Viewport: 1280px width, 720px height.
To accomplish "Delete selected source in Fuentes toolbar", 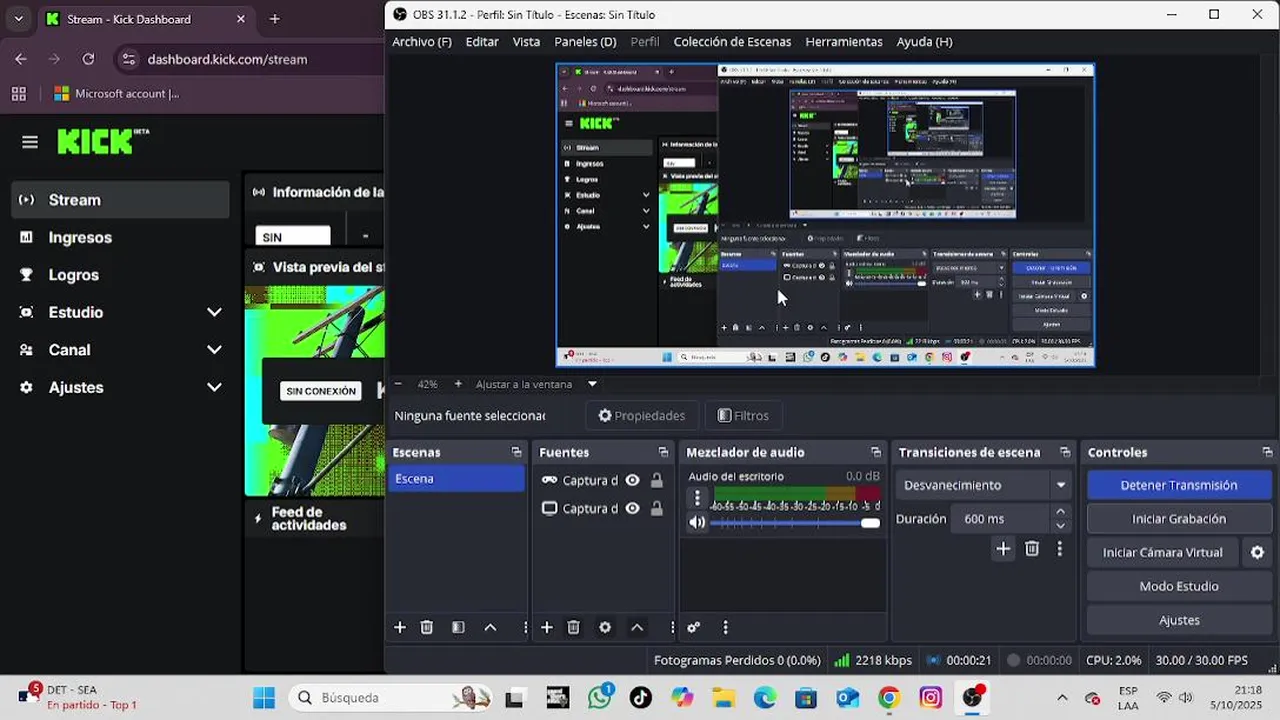I will (574, 627).
